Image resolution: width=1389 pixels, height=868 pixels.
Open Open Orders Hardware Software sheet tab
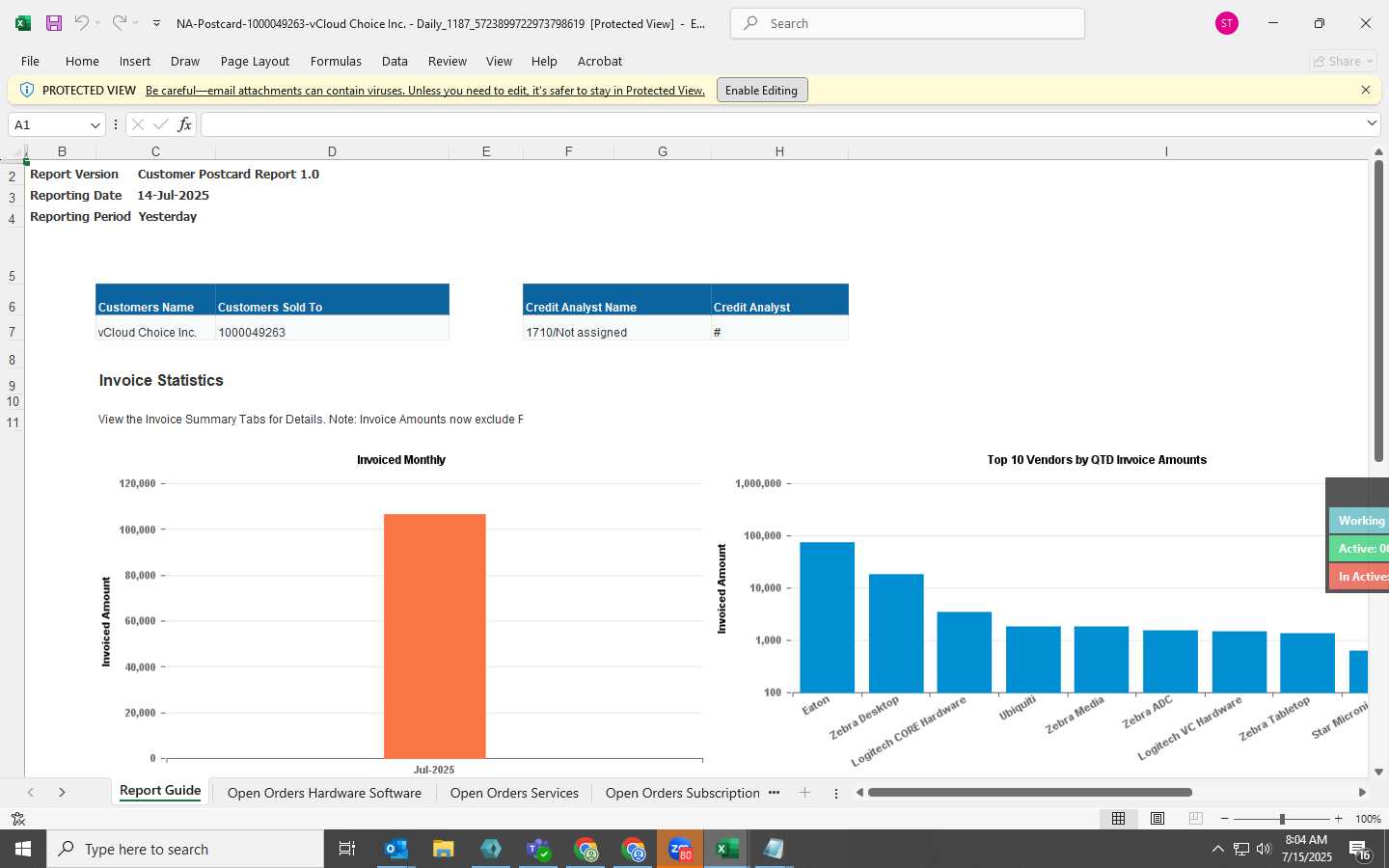[x=324, y=793]
